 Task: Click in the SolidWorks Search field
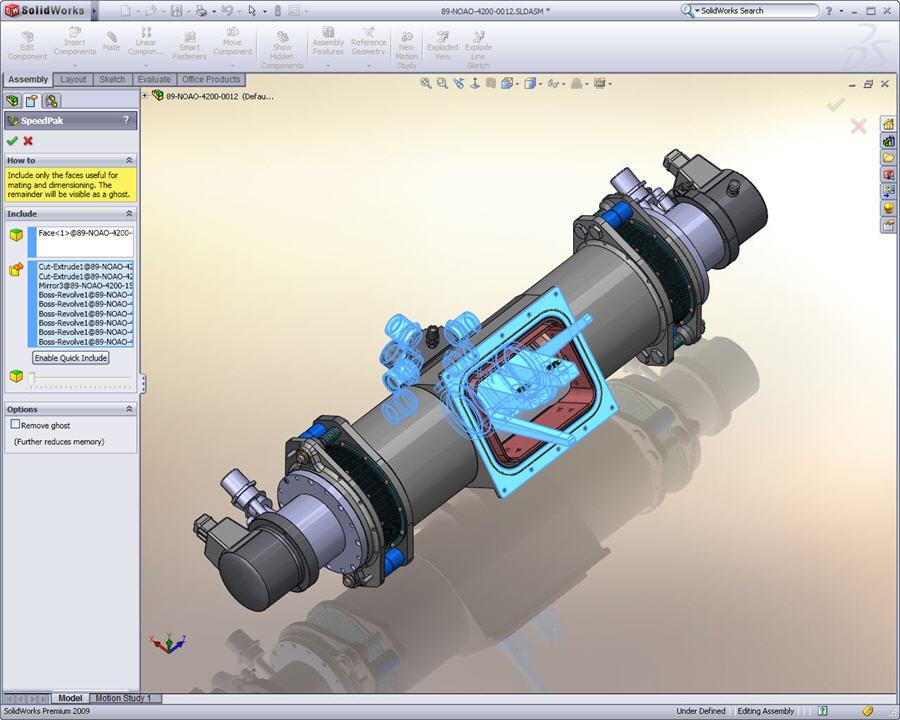tap(755, 10)
